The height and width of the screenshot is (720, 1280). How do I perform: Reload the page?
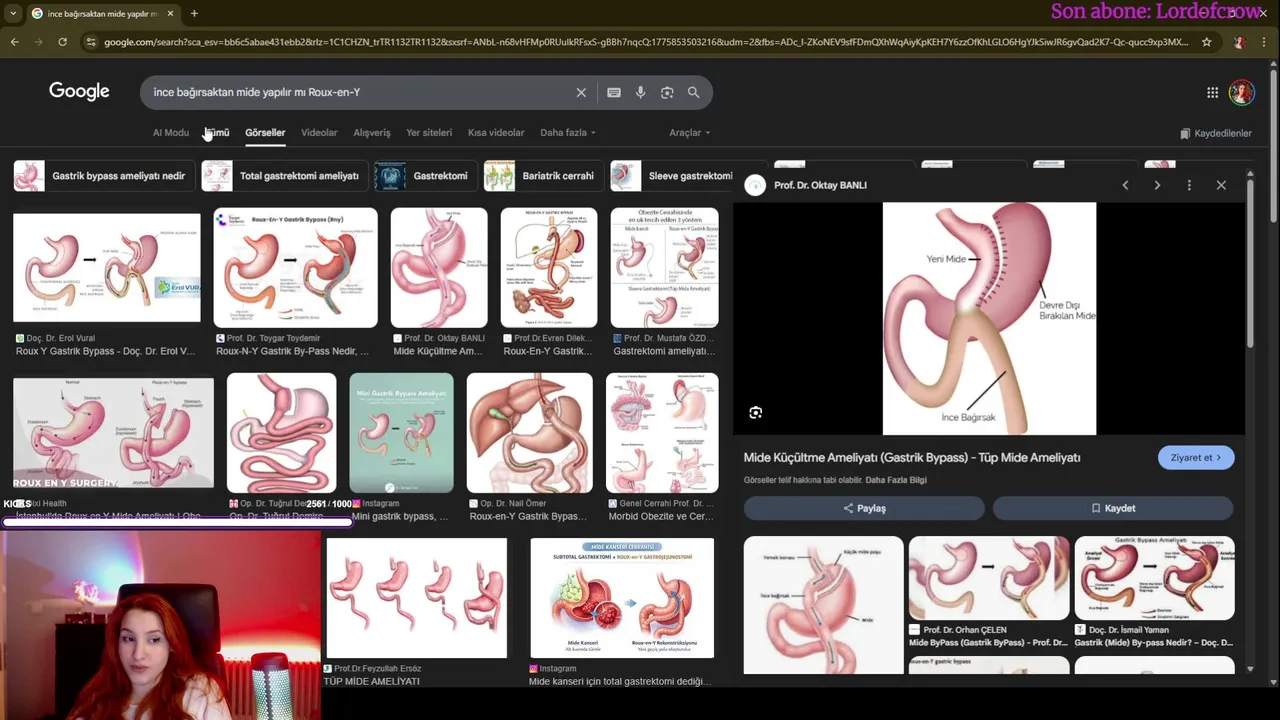[x=62, y=42]
